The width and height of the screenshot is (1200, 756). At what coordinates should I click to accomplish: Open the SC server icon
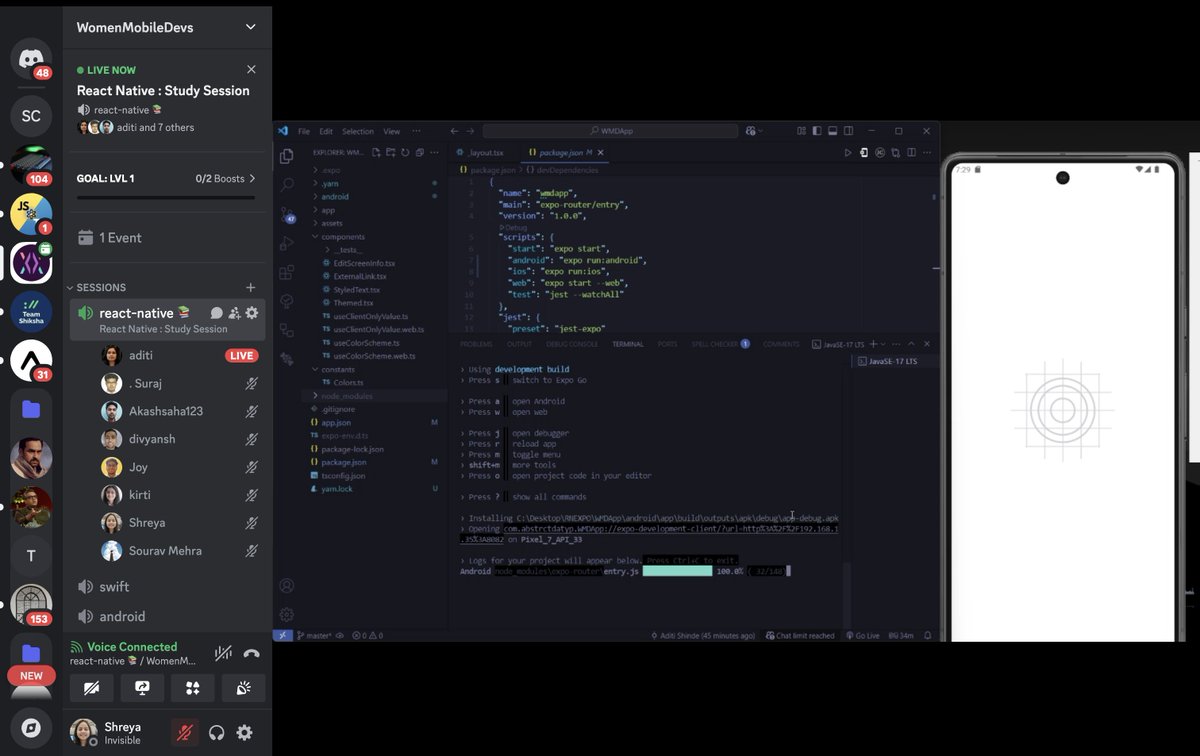pos(31,116)
